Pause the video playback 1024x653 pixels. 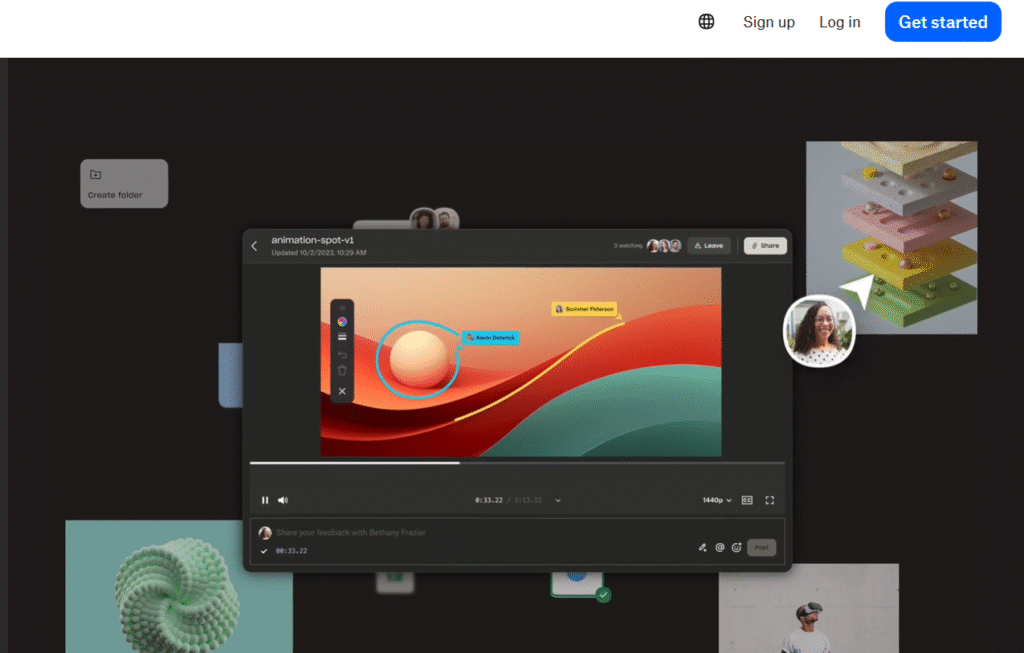pos(265,500)
